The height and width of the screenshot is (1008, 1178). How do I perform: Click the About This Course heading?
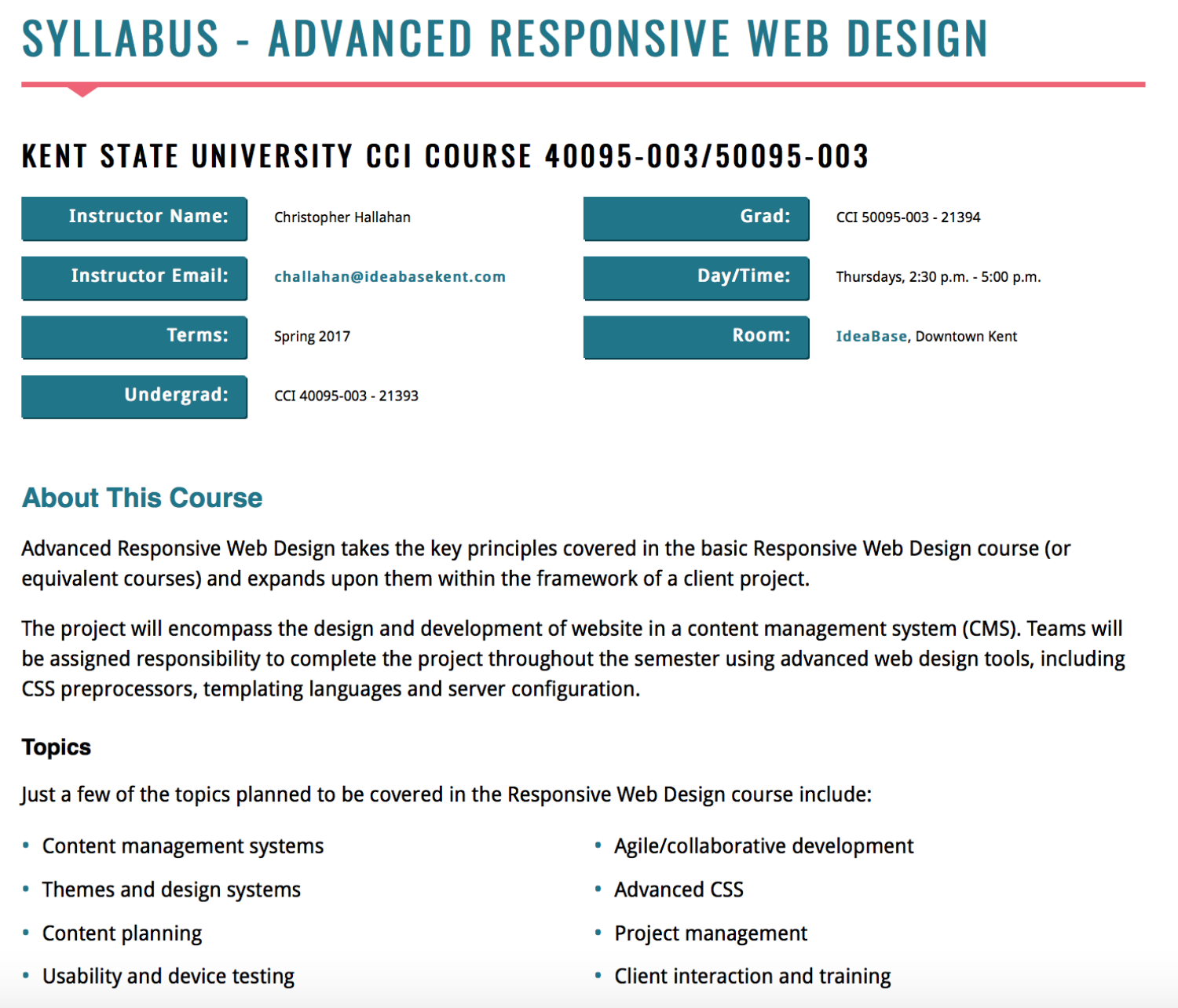pyautogui.click(x=141, y=497)
